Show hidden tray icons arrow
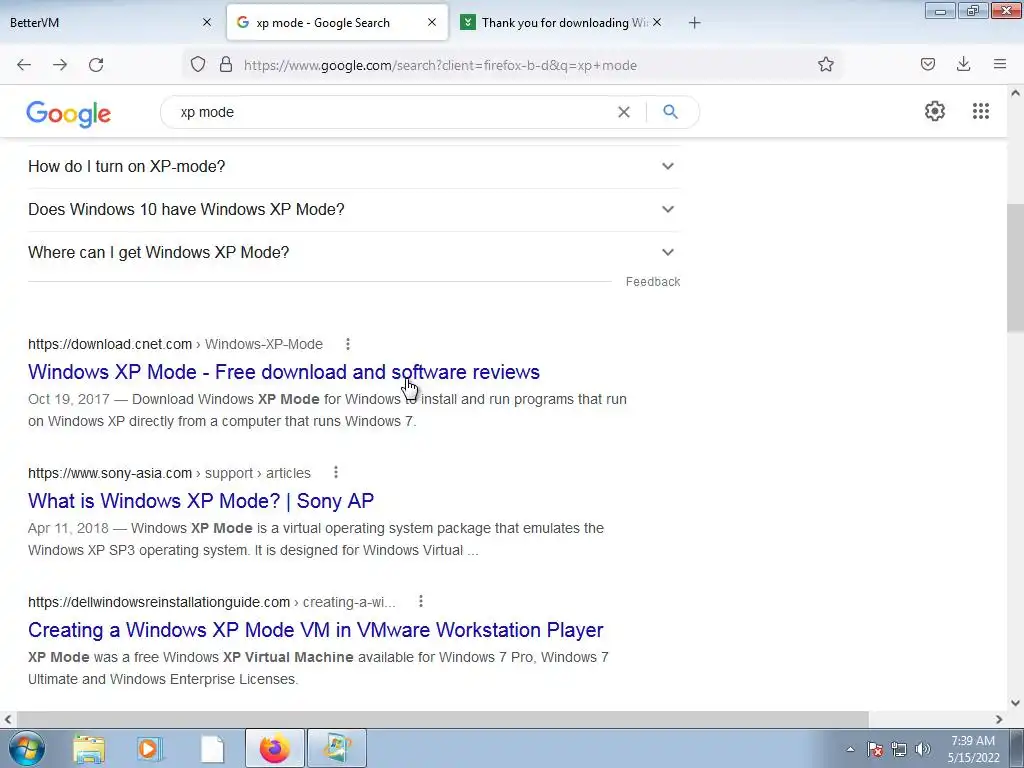The width and height of the screenshot is (1024, 768). 850,749
